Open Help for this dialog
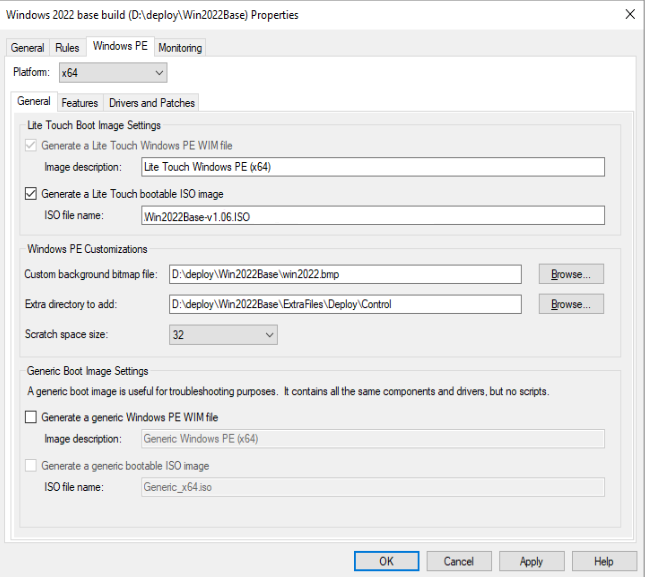645x577 pixels. (x=604, y=561)
